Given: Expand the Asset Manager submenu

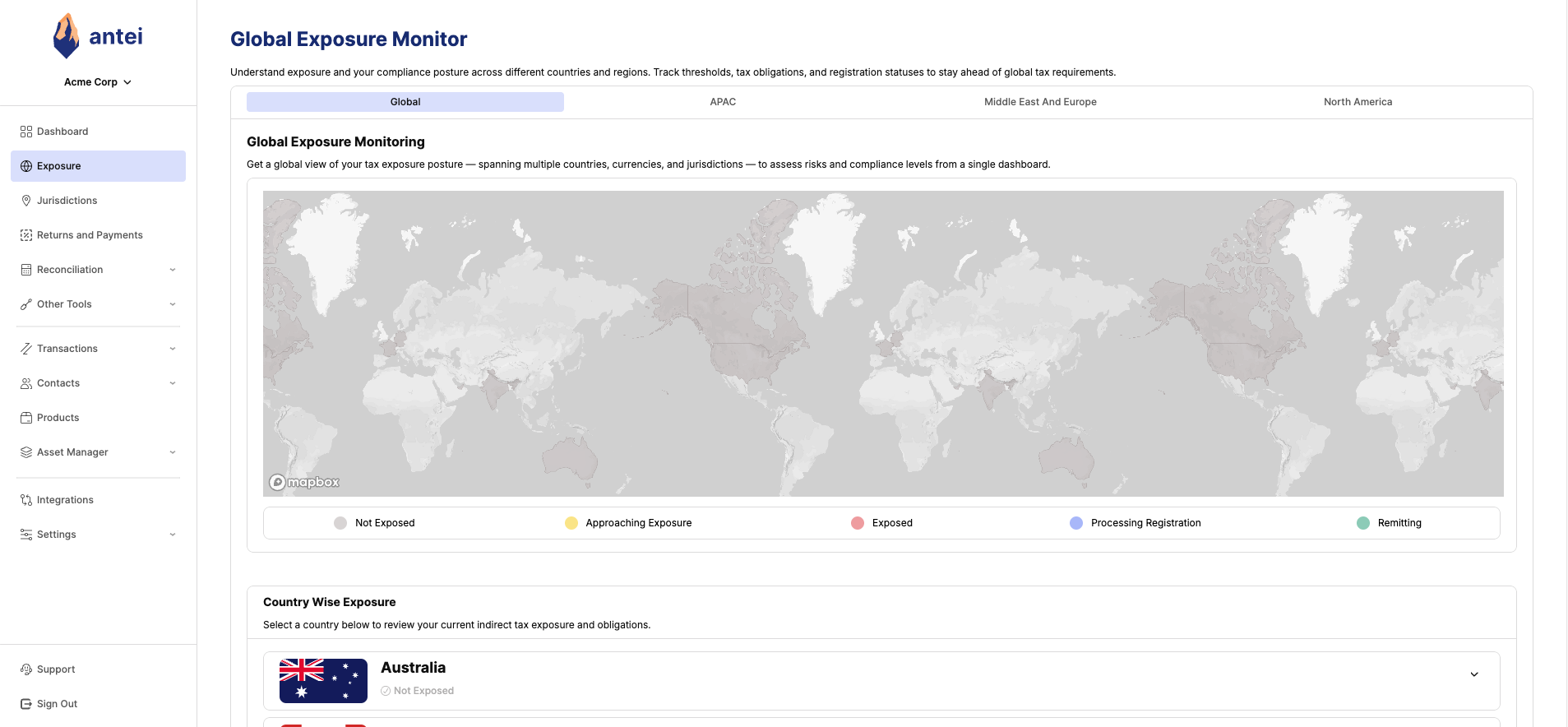Looking at the screenshot, I should [173, 452].
